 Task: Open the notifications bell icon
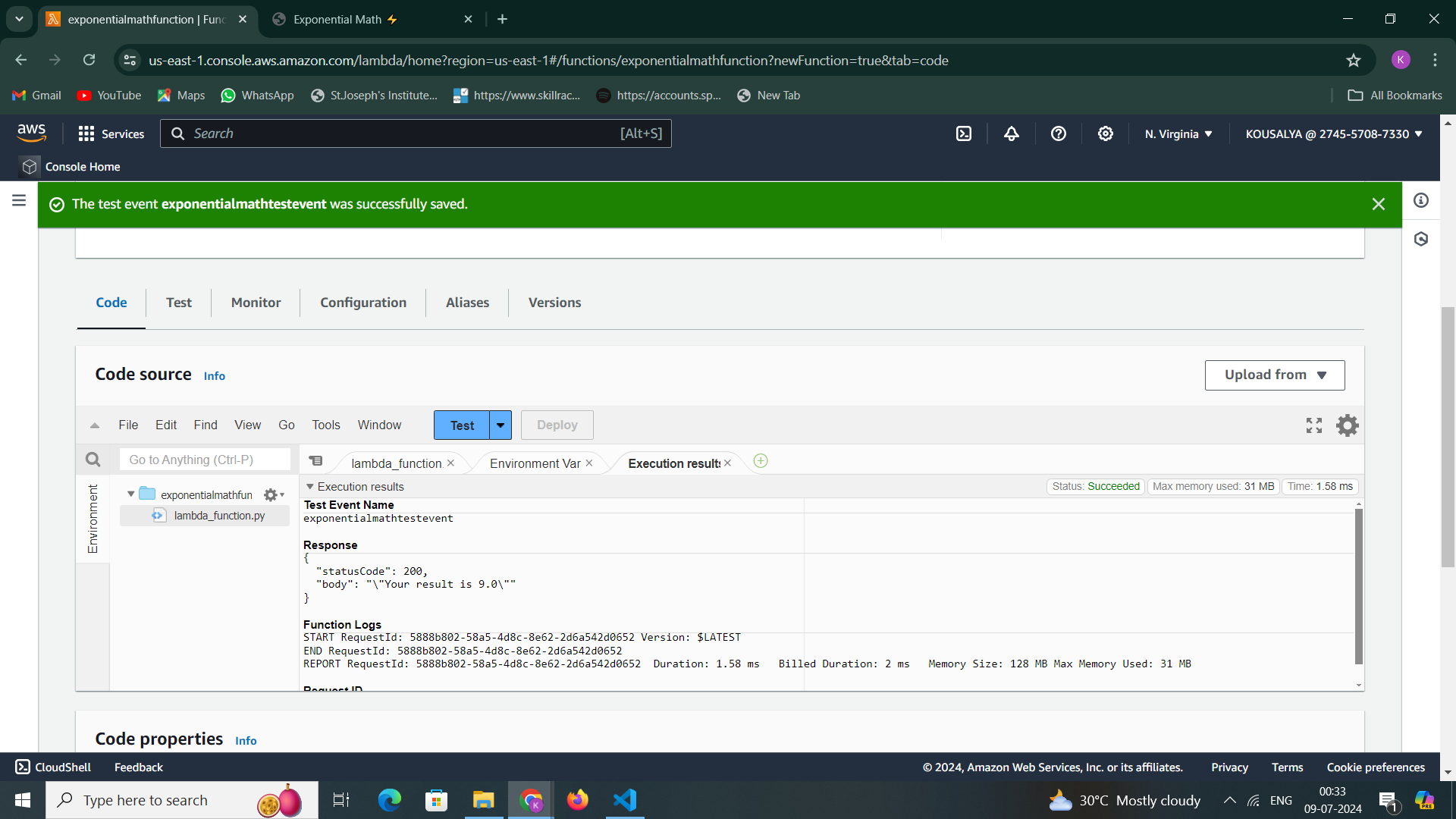(x=1011, y=134)
